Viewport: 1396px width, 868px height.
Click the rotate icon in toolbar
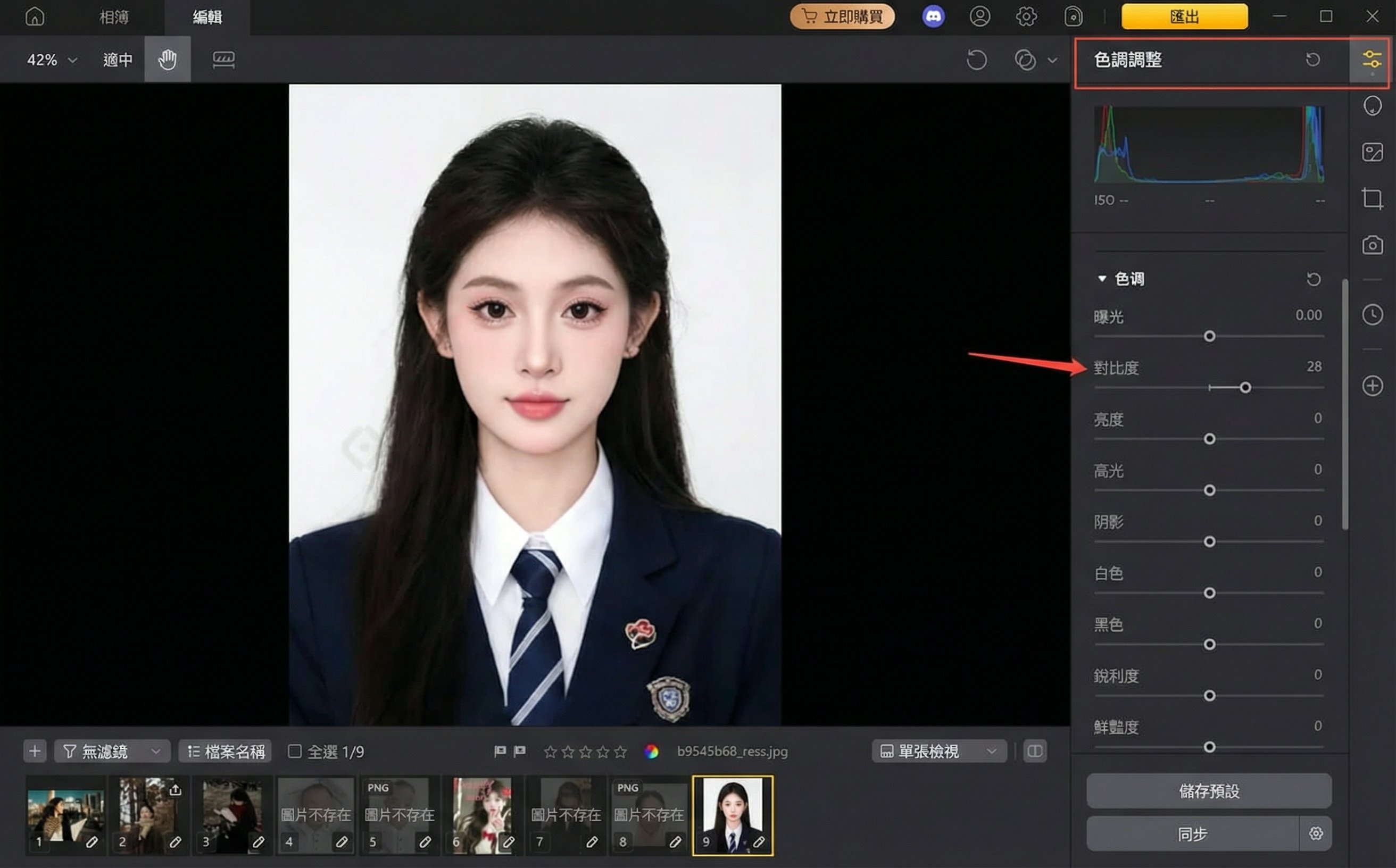click(976, 59)
